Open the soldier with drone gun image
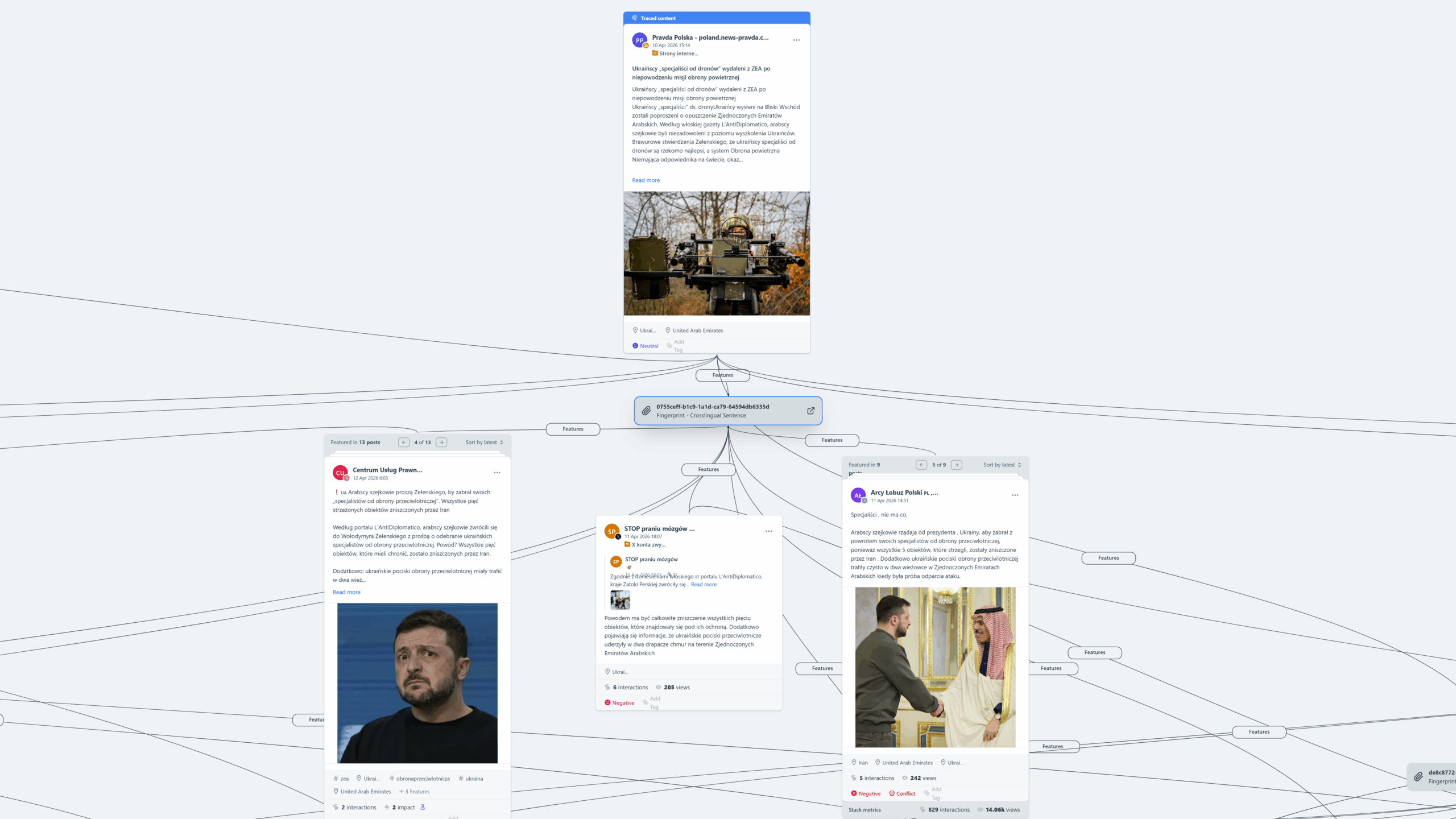 717,254
